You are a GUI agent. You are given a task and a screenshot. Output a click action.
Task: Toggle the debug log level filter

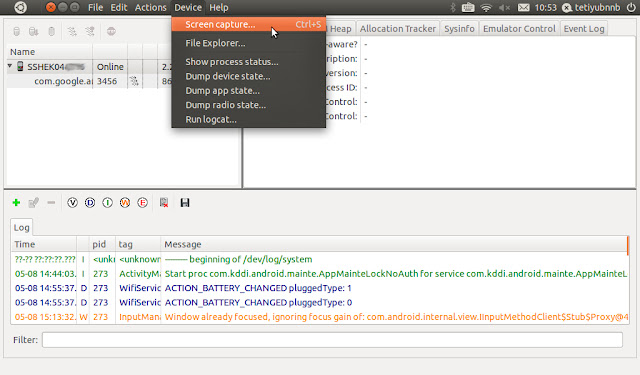(90, 203)
